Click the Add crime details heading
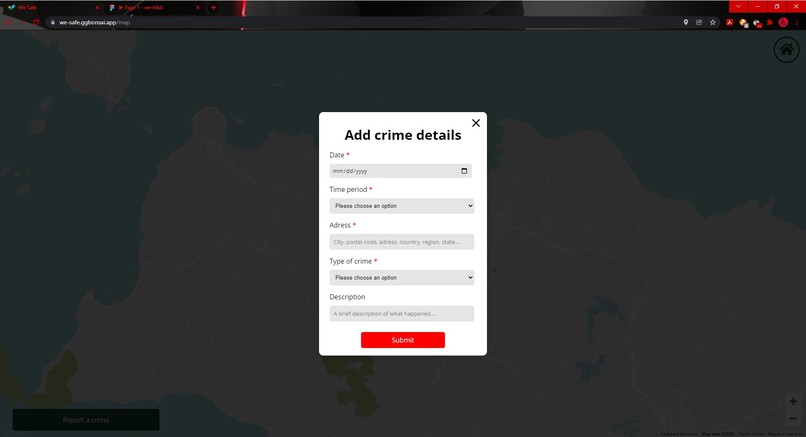 402,135
